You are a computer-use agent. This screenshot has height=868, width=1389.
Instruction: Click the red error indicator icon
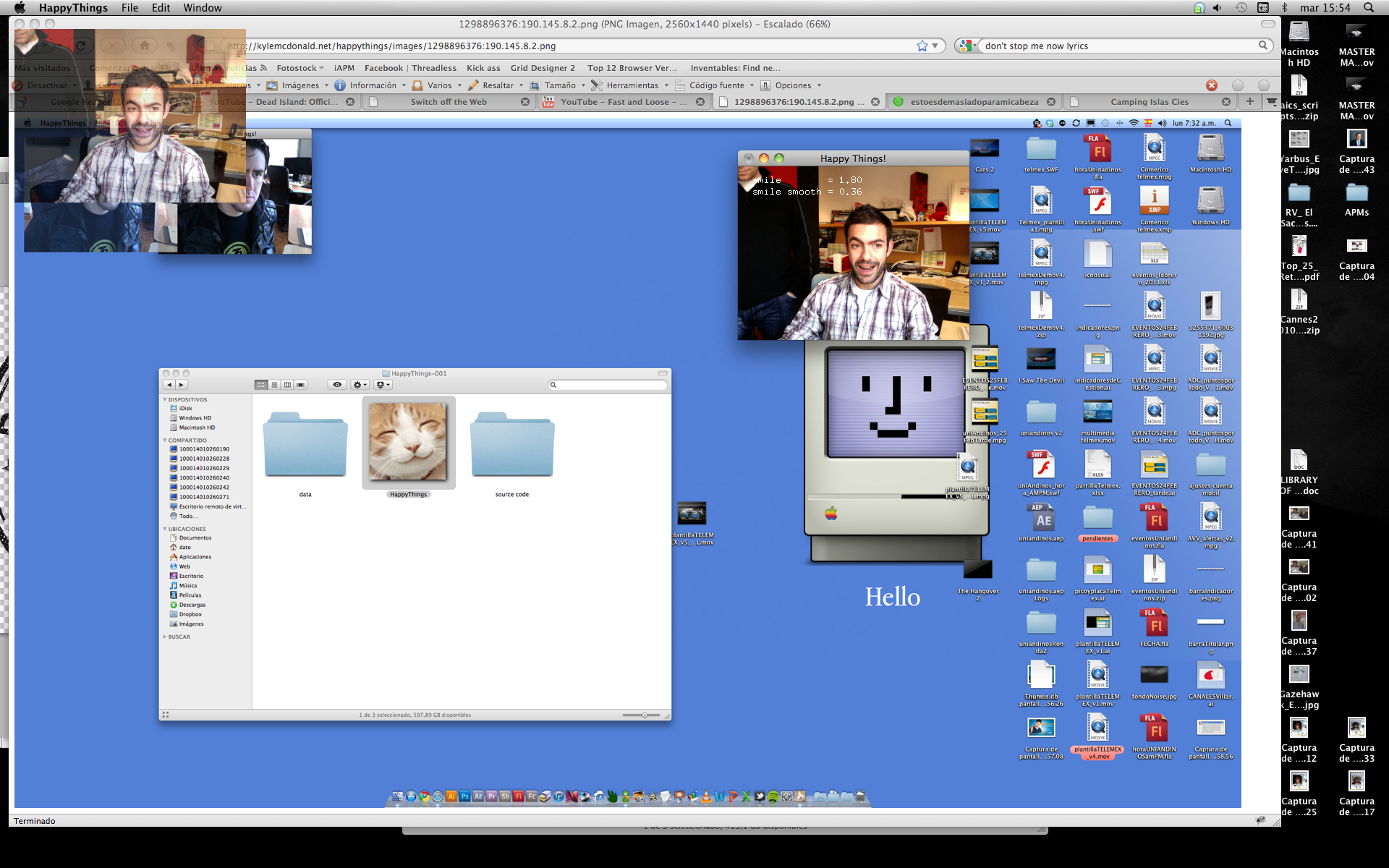pyautogui.click(x=1212, y=85)
